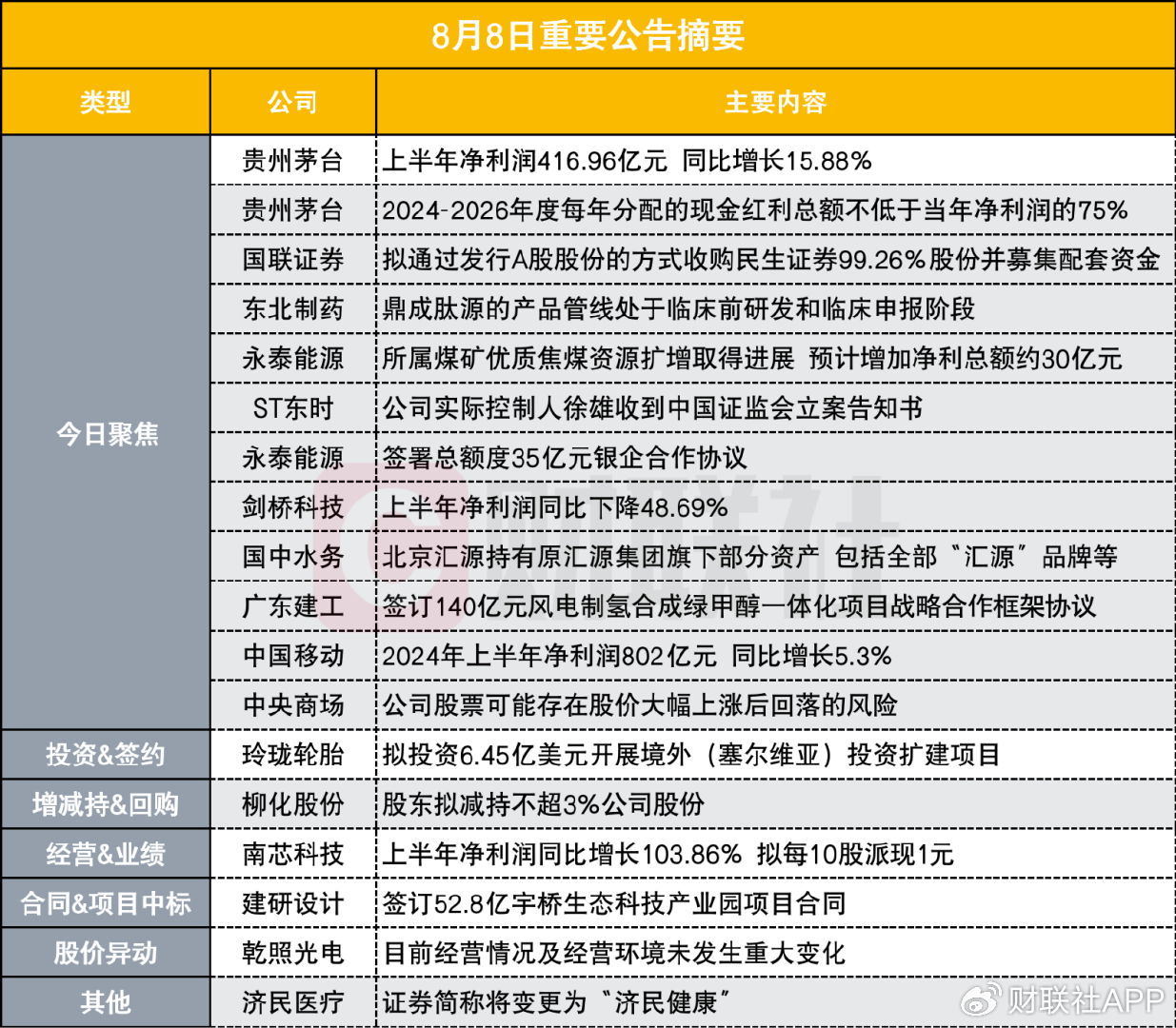This screenshot has height=1028, width=1176.
Task: Click text '证券简称将变更为"济民健康"'
Action: [558, 1002]
